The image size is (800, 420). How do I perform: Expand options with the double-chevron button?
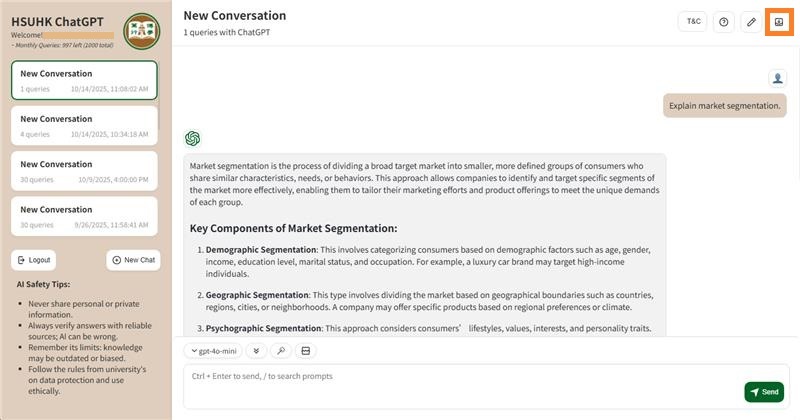(257, 351)
